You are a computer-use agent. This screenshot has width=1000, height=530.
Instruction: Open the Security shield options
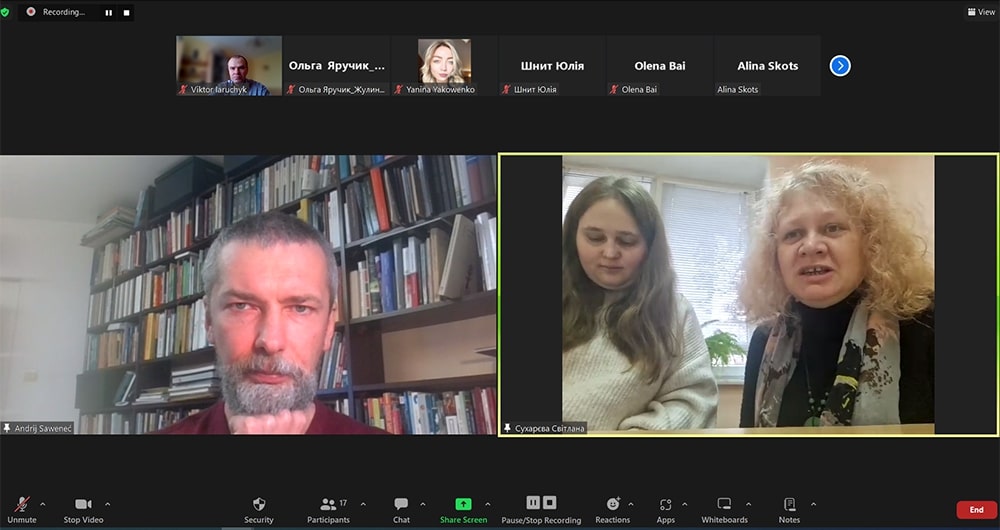tap(259, 509)
